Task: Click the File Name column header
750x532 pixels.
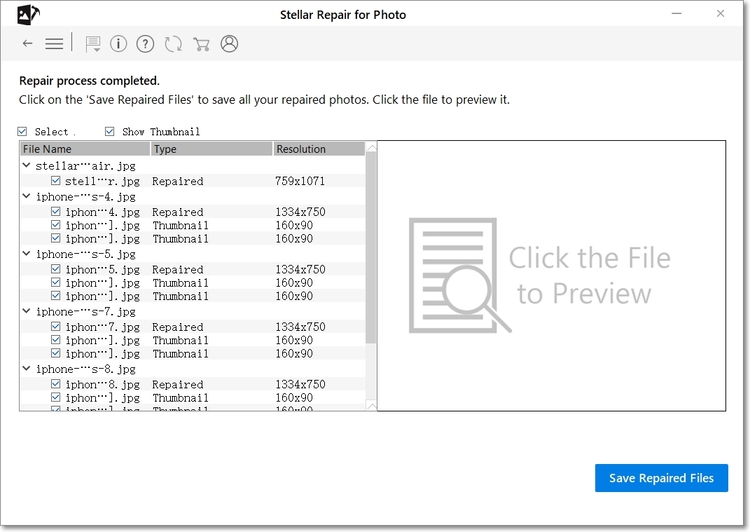Action: point(85,149)
